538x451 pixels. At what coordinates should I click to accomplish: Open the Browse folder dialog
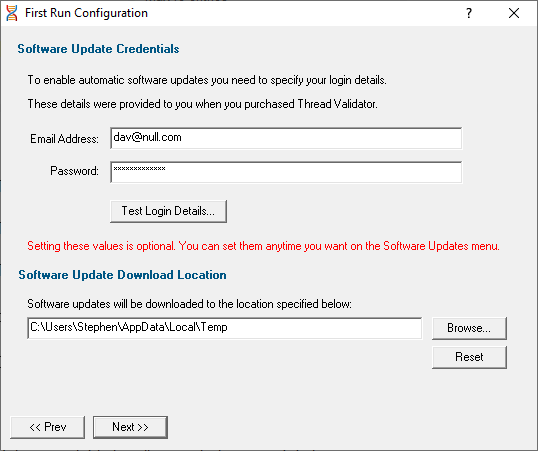click(469, 328)
